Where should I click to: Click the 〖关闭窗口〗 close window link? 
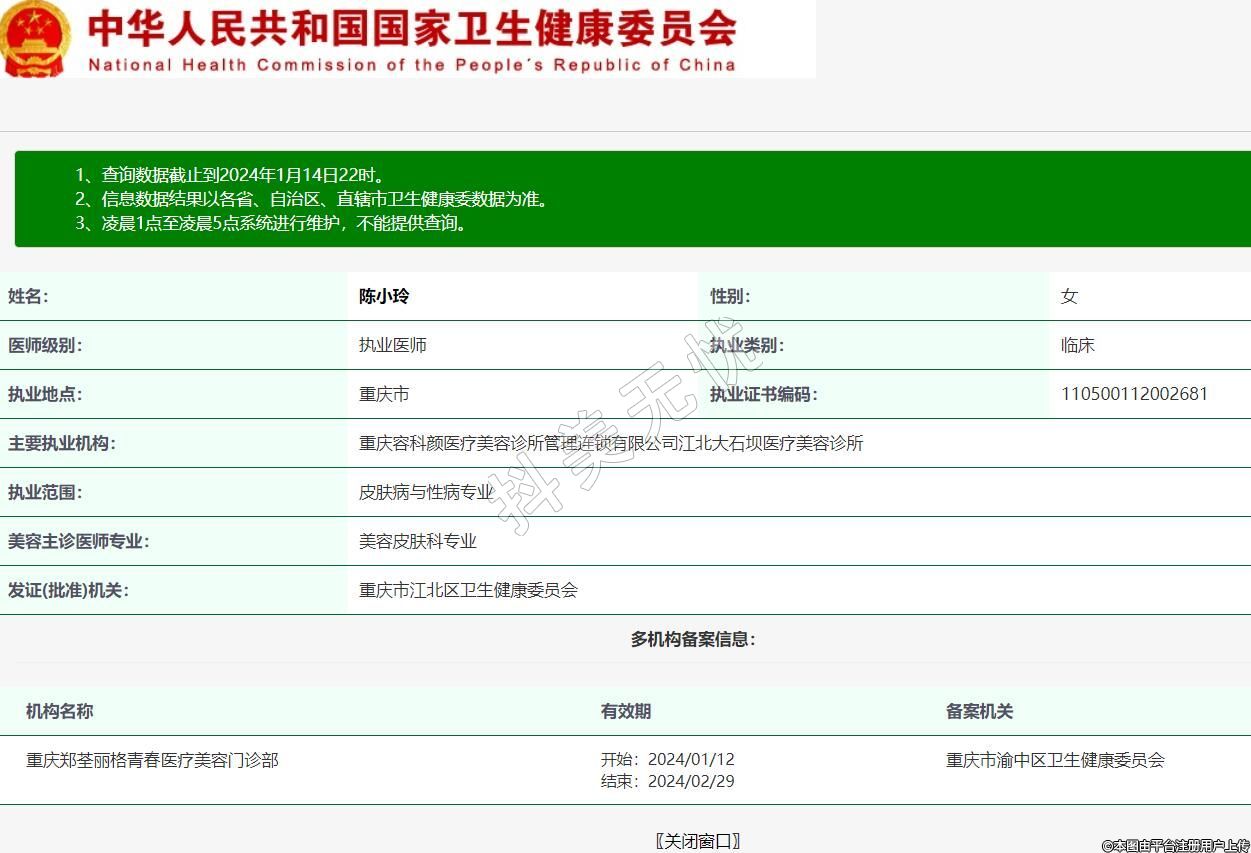(x=697, y=841)
